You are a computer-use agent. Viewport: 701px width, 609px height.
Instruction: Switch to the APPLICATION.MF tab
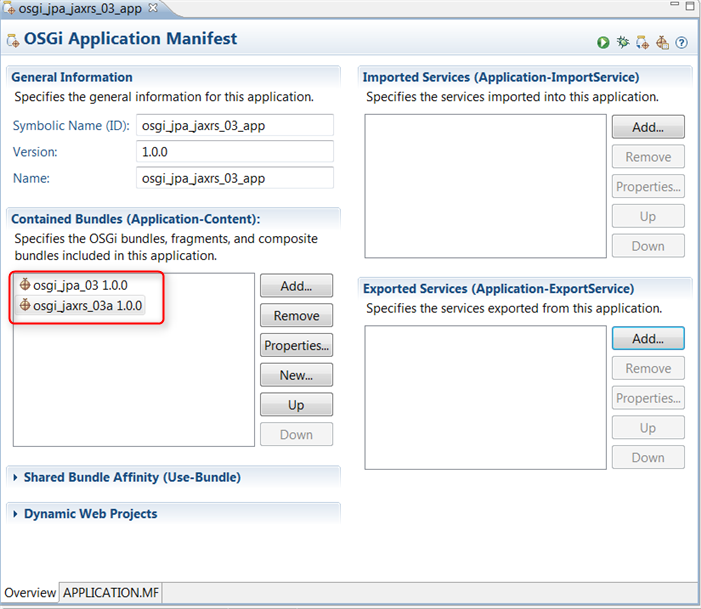(x=111, y=593)
